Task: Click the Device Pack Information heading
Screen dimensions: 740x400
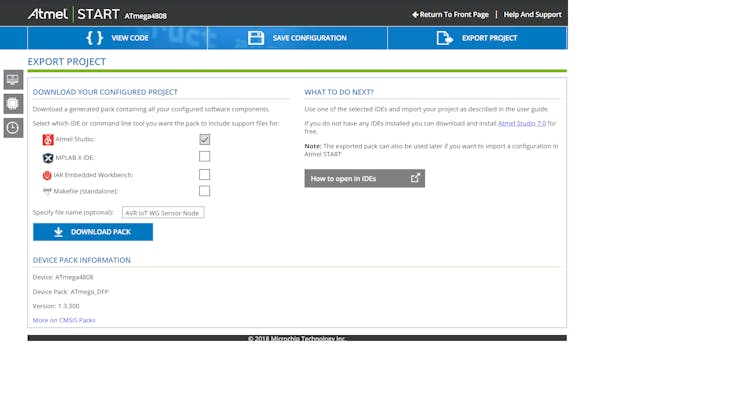Action: pyautogui.click(x=82, y=260)
